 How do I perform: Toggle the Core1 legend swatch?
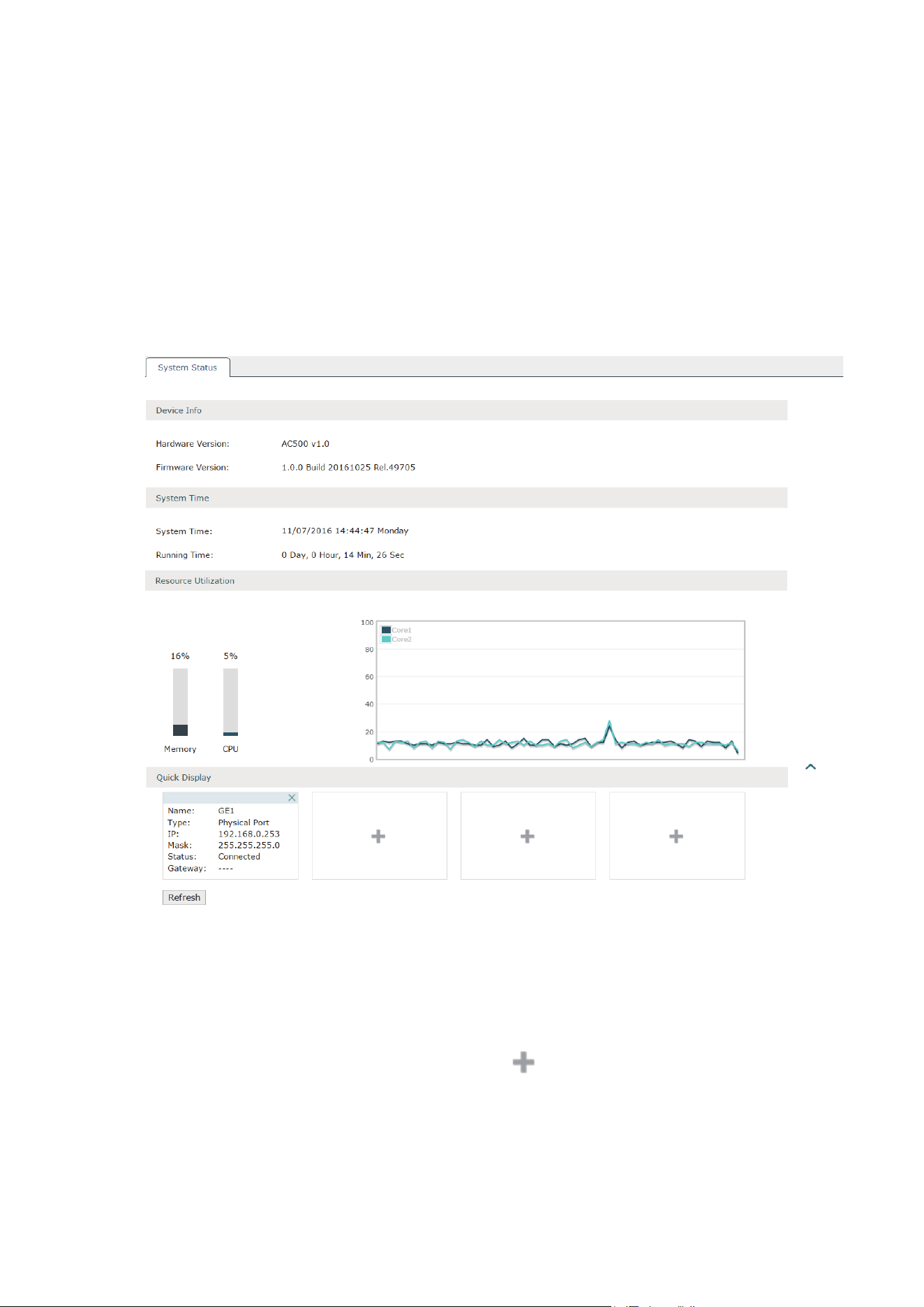pyautogui.click(x=386, y=630)
